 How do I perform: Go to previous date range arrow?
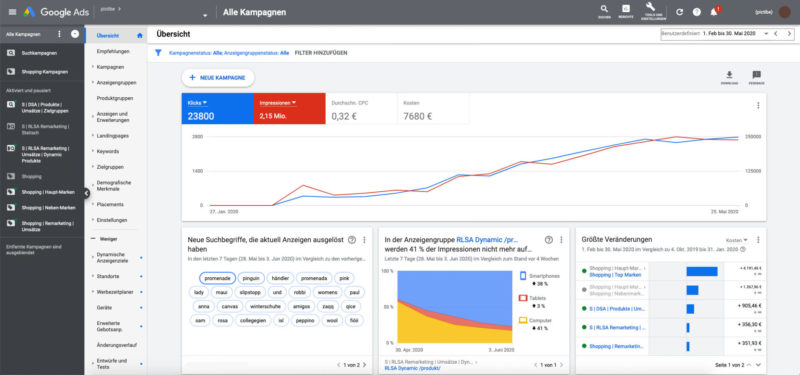775,34
